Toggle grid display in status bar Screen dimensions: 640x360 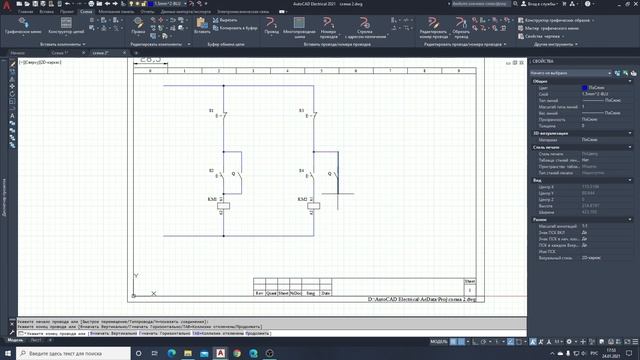(453, 342)
